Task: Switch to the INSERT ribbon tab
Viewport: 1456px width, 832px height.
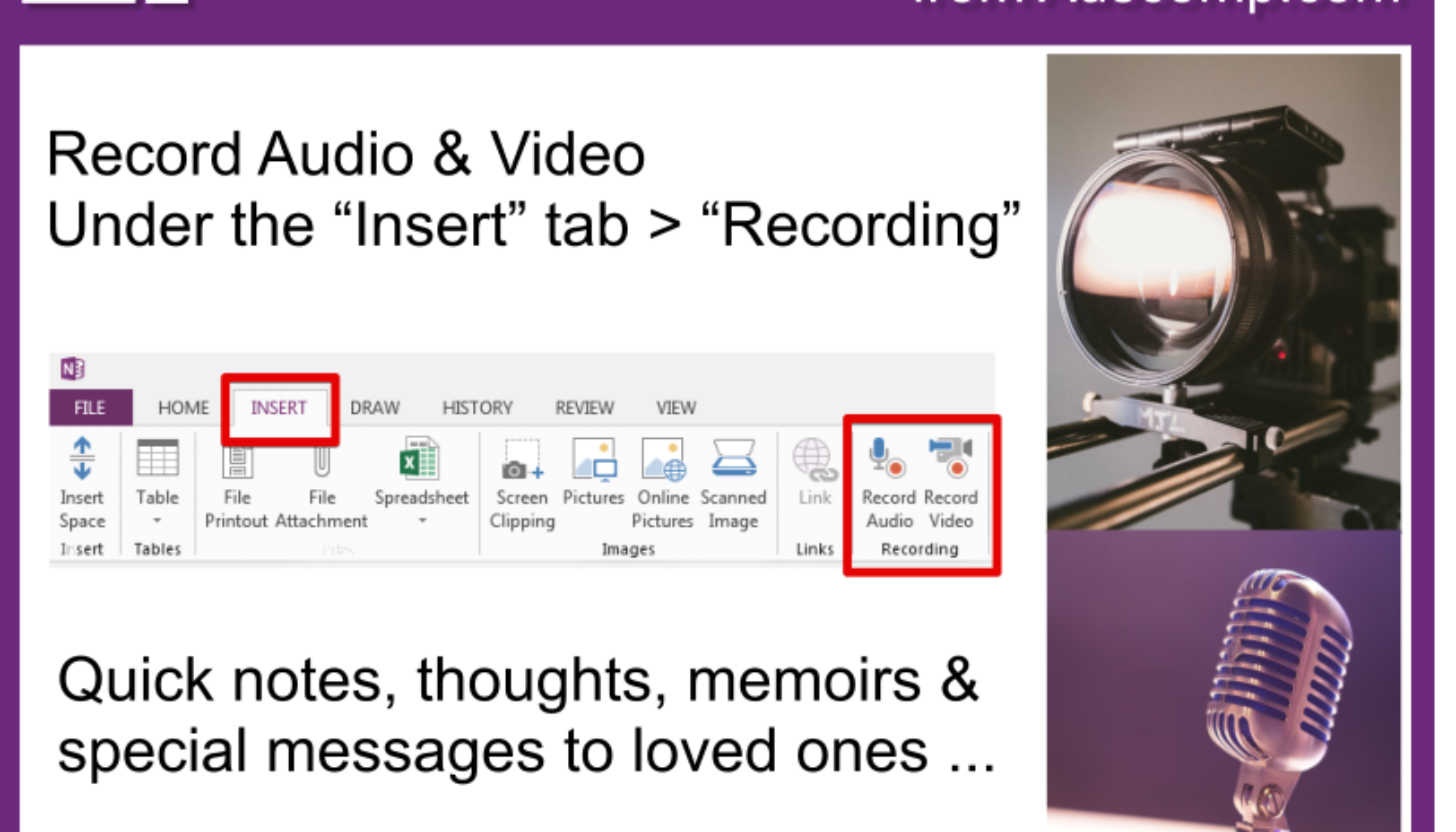Action: point(279,408)
